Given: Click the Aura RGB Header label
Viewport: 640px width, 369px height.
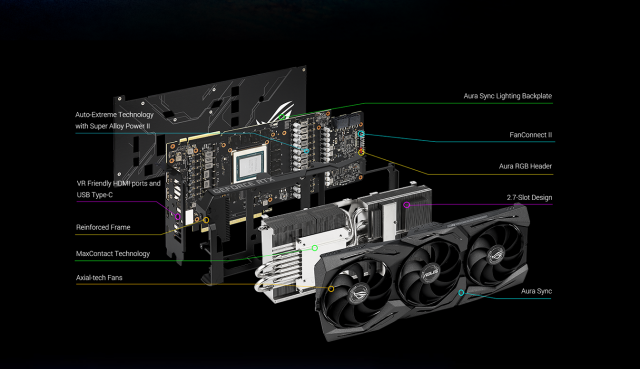Looking at the screenshot, I should pyautogui.click(x=525, y=166).
